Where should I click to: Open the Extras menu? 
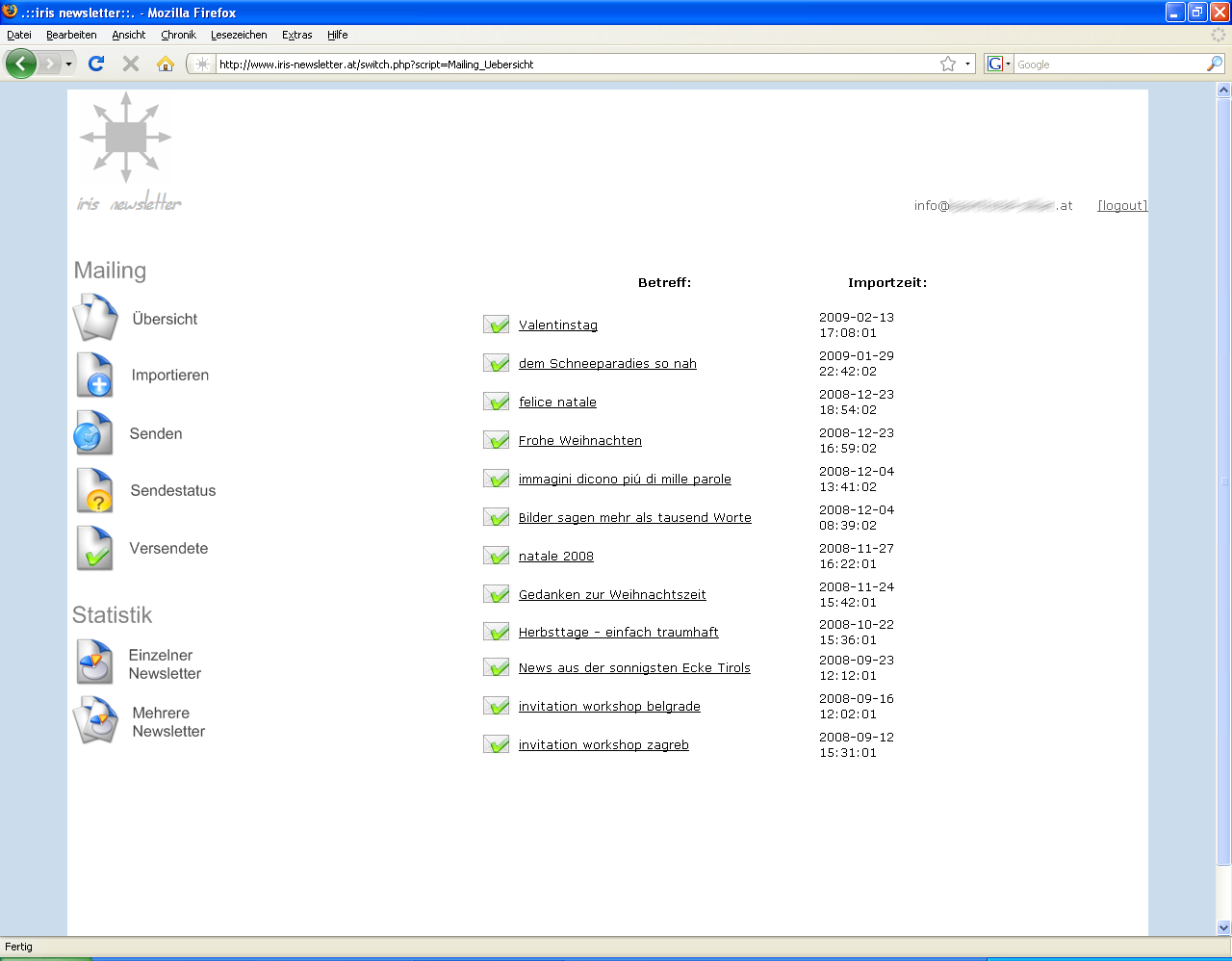coord(296,35)
